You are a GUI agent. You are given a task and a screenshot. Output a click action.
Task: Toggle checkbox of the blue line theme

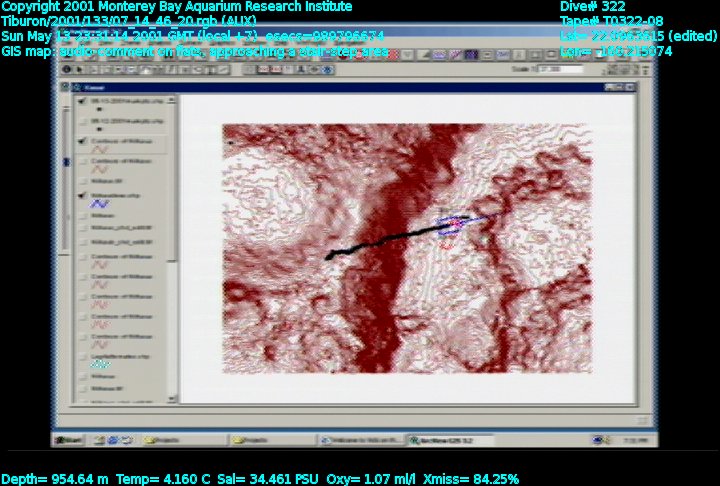point(81,195)
